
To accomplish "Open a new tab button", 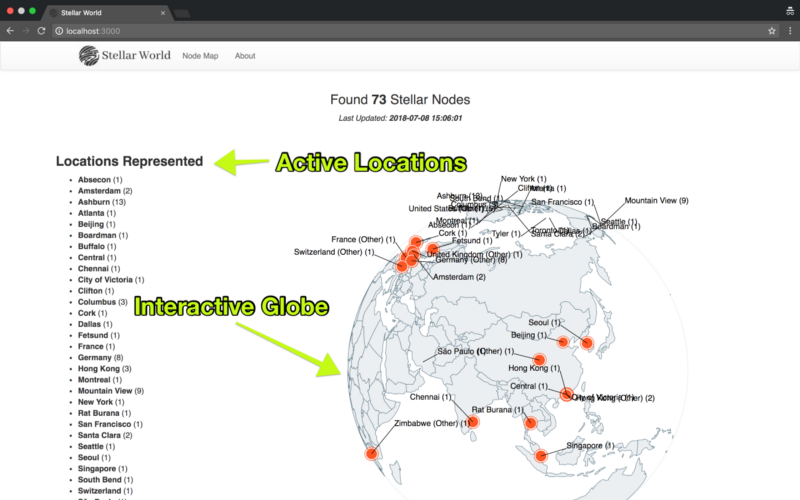I will point(182,13).
